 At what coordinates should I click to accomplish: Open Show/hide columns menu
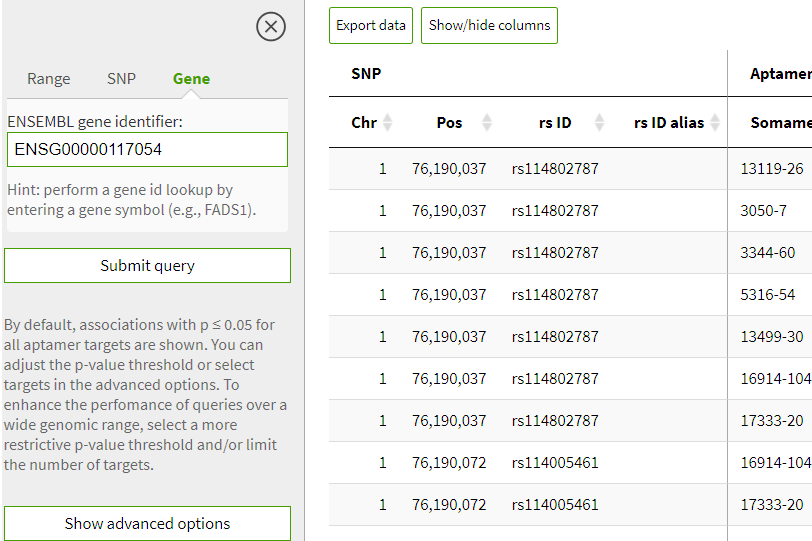(489, 26)
